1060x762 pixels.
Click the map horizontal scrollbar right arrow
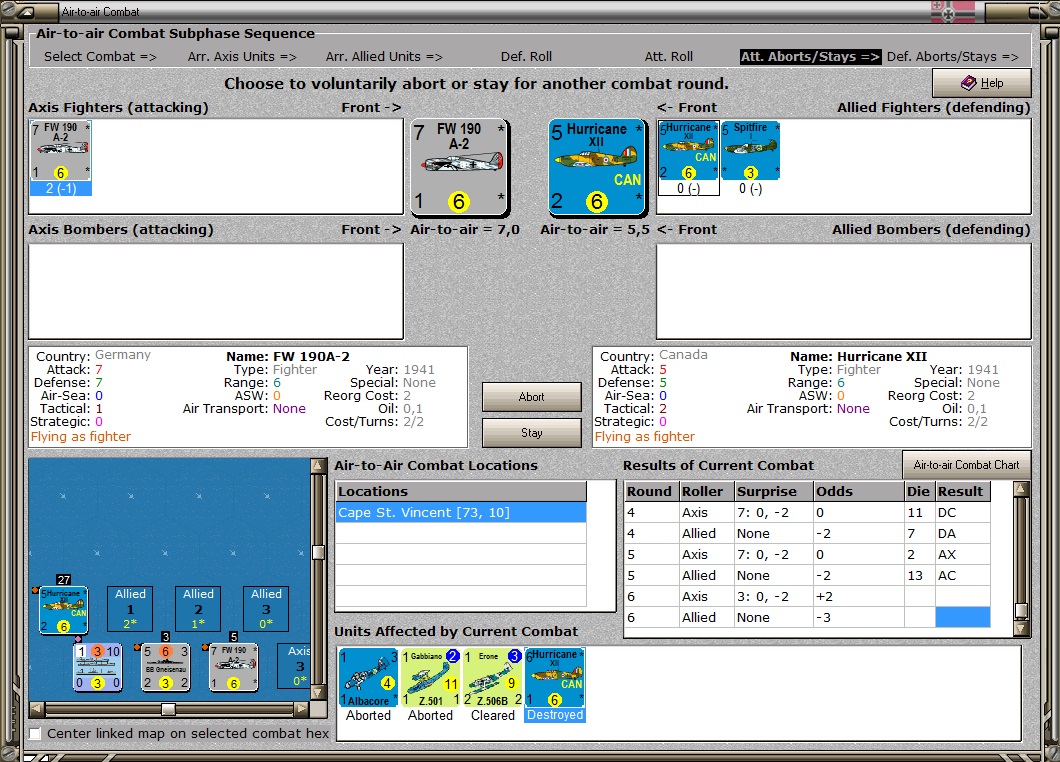pyautogui.click(x=302, y=709)
